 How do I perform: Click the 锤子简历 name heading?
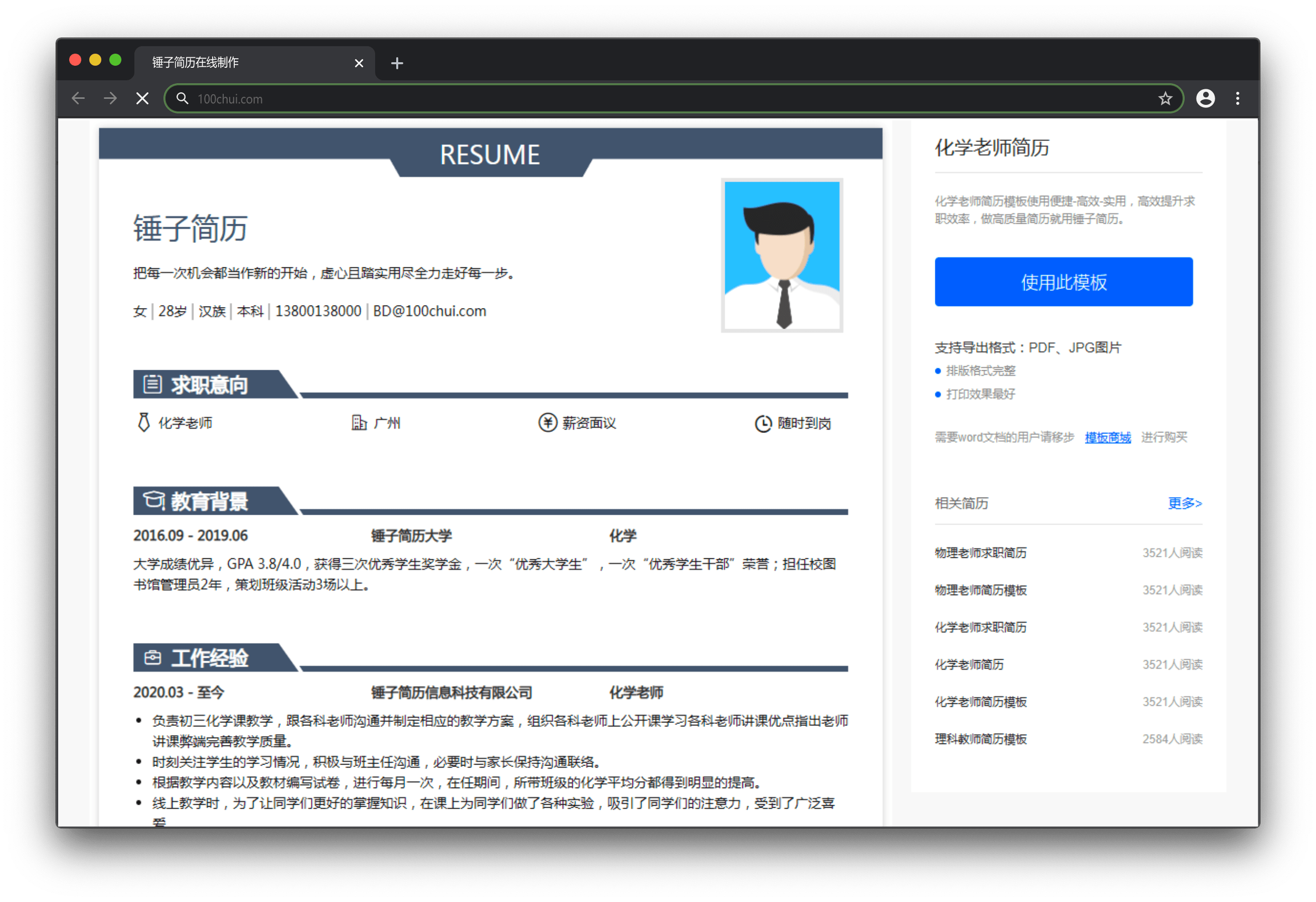[x=190, y=229]
